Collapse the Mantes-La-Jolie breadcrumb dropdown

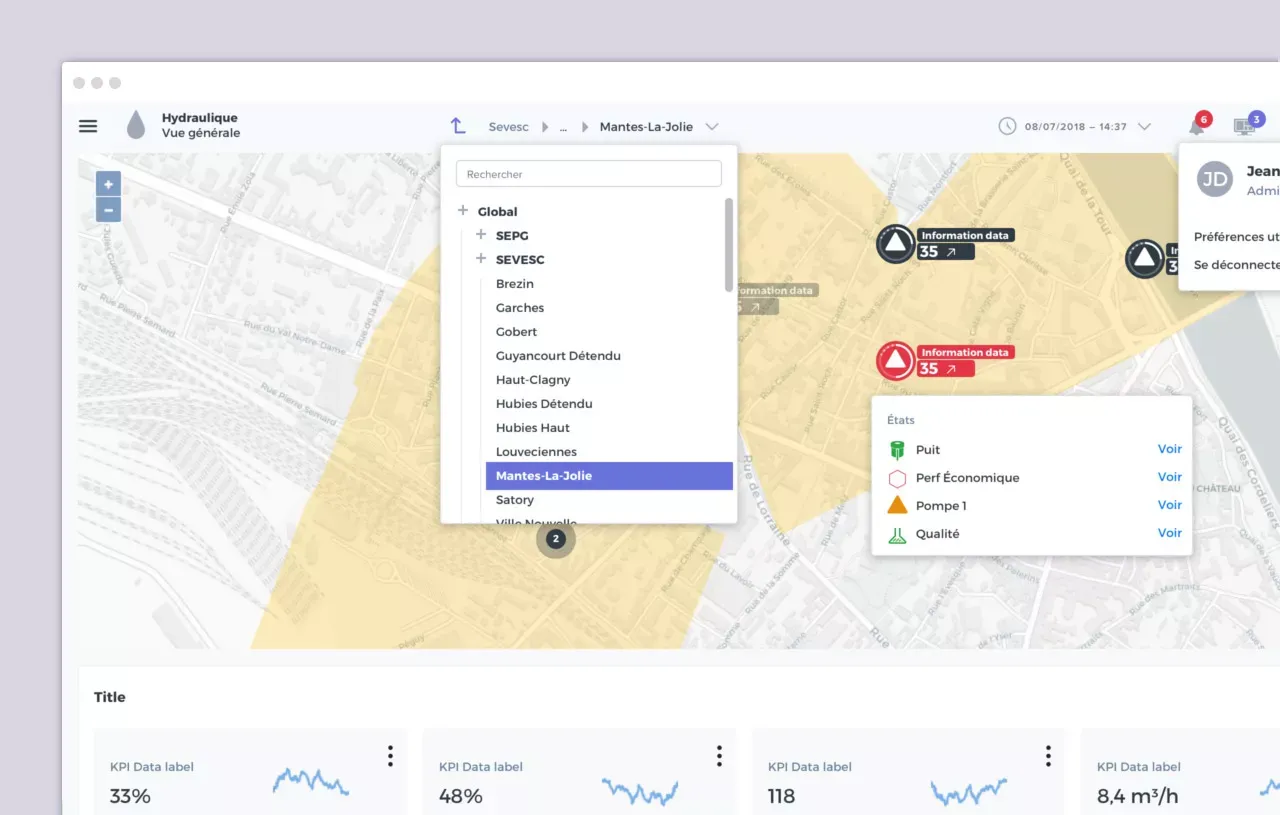coord(712,127)
